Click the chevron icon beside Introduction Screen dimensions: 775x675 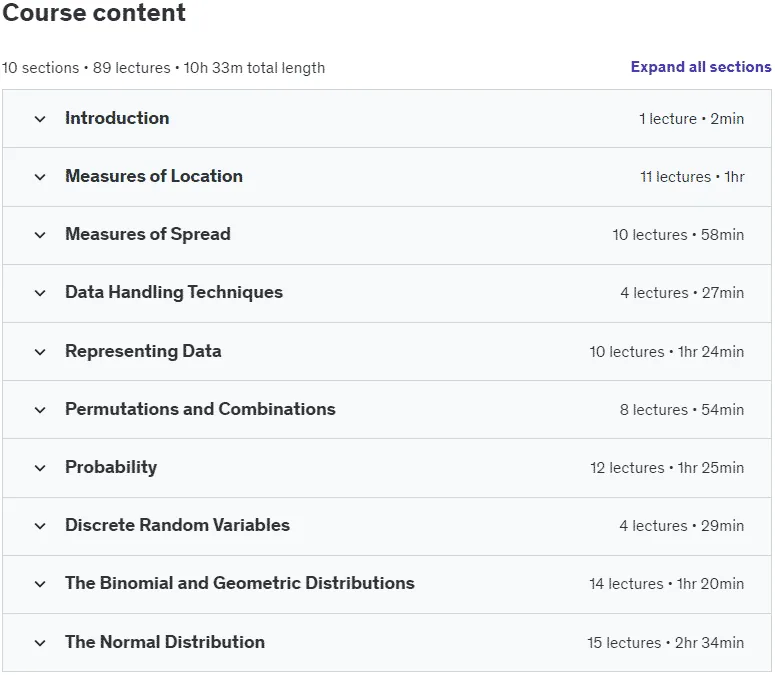pyautogui.click(x=40, y=119)
